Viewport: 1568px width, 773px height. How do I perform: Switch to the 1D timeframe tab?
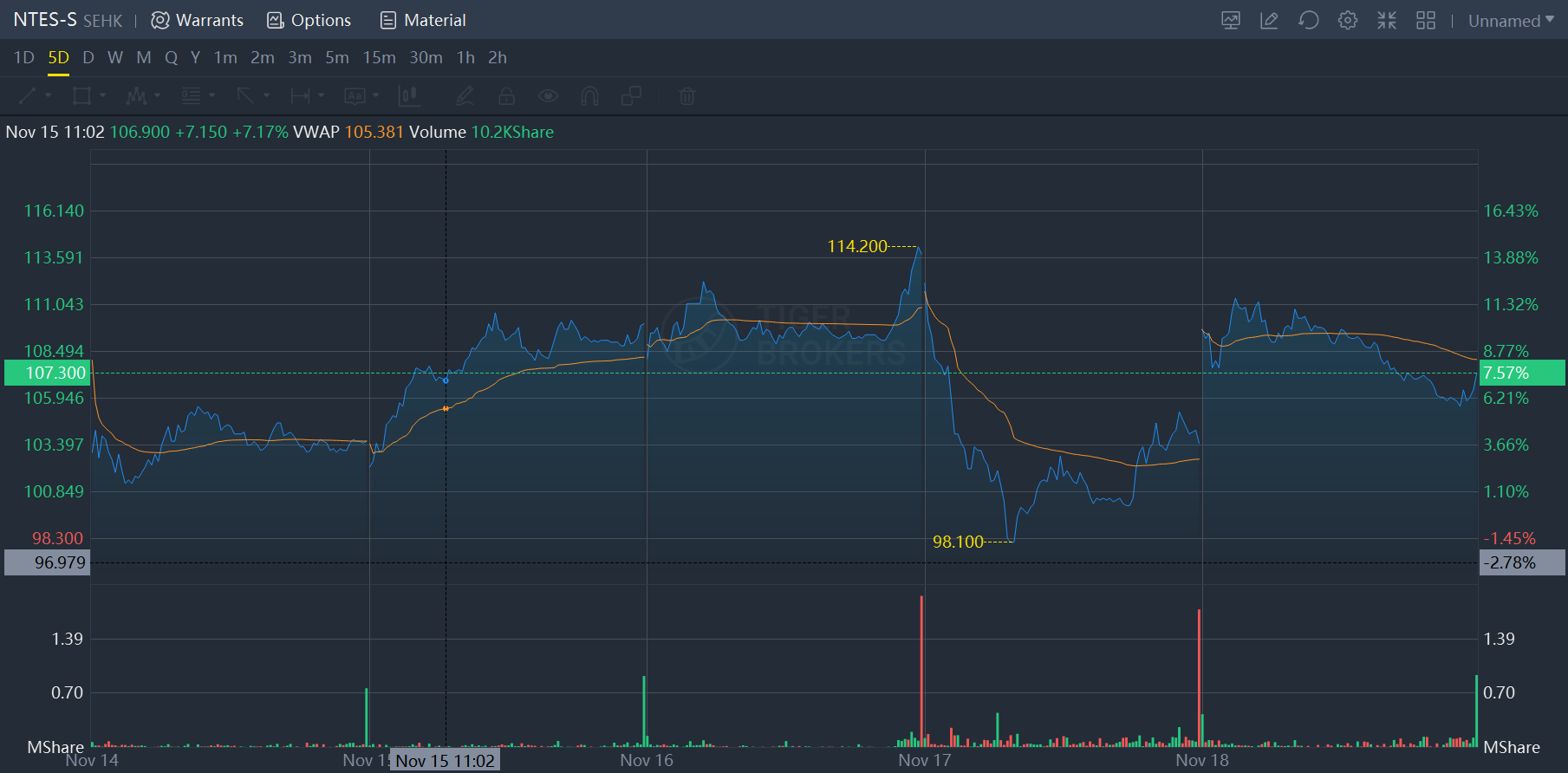coord(24,57)
